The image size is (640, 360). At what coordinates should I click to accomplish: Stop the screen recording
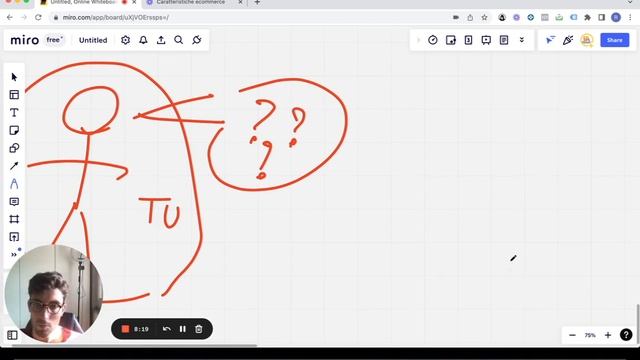point(125,329)
